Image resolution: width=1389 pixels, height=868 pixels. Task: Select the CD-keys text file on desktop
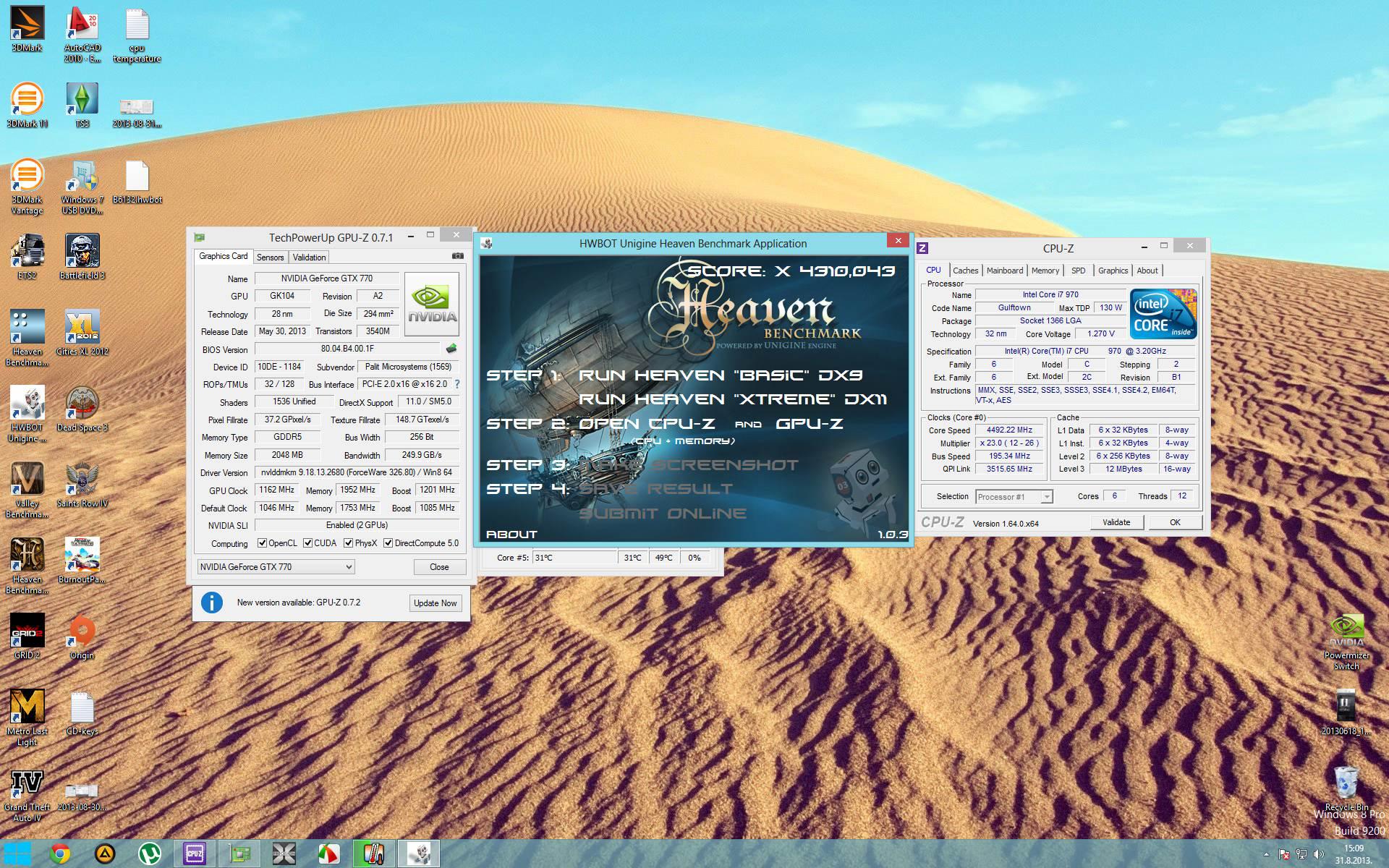[x=82, y=712]
